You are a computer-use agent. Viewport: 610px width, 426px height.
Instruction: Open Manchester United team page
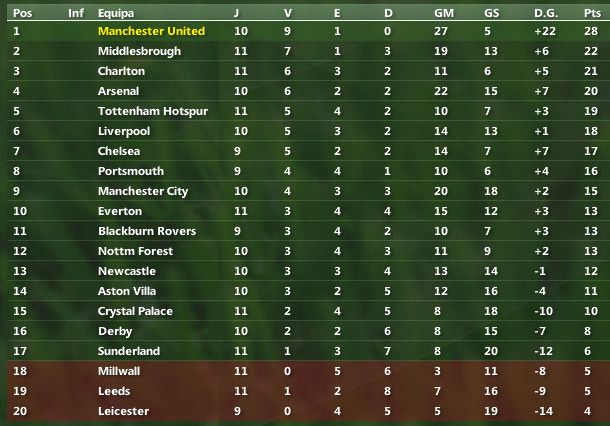[x=151, y=31]
